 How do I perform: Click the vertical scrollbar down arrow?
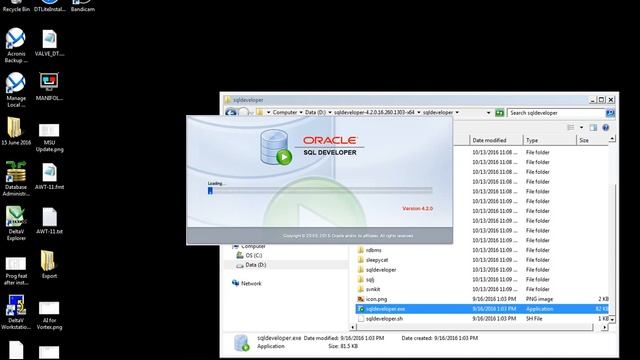coord(611,319)
